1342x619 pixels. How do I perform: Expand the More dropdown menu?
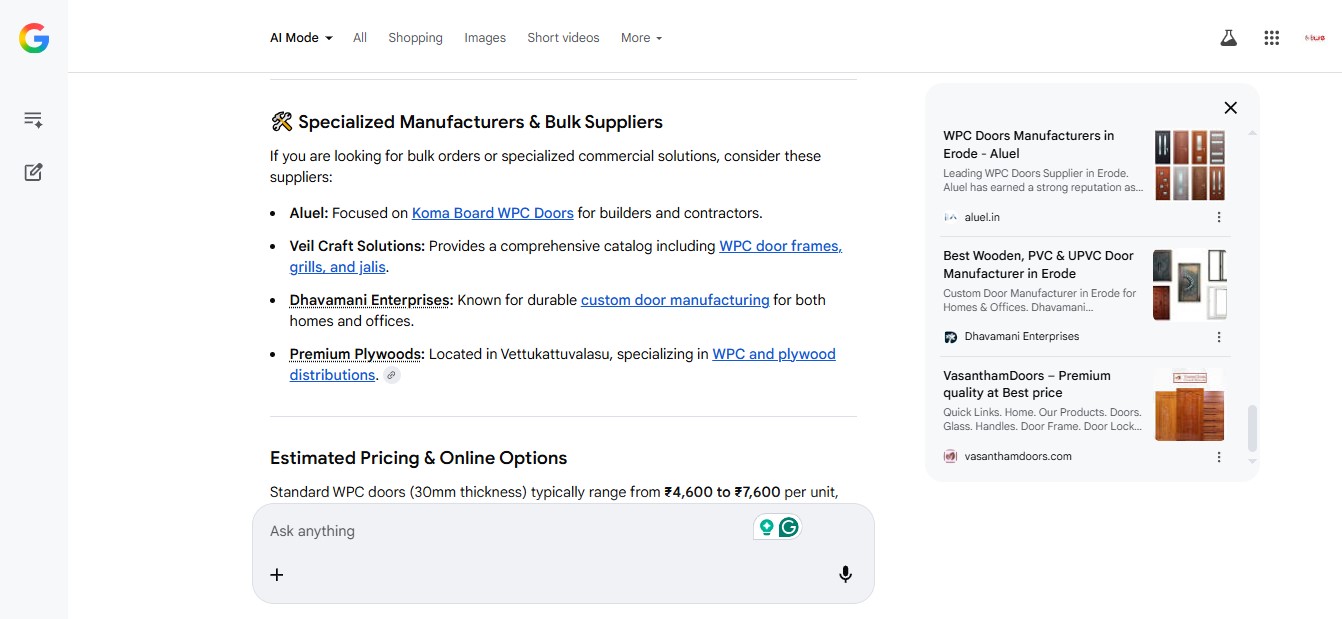(642, 38)
